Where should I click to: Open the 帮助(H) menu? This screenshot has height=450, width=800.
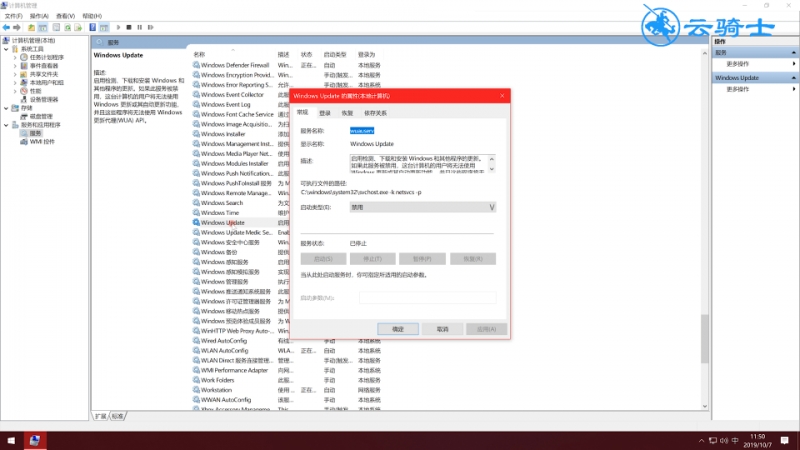[92, 16]
